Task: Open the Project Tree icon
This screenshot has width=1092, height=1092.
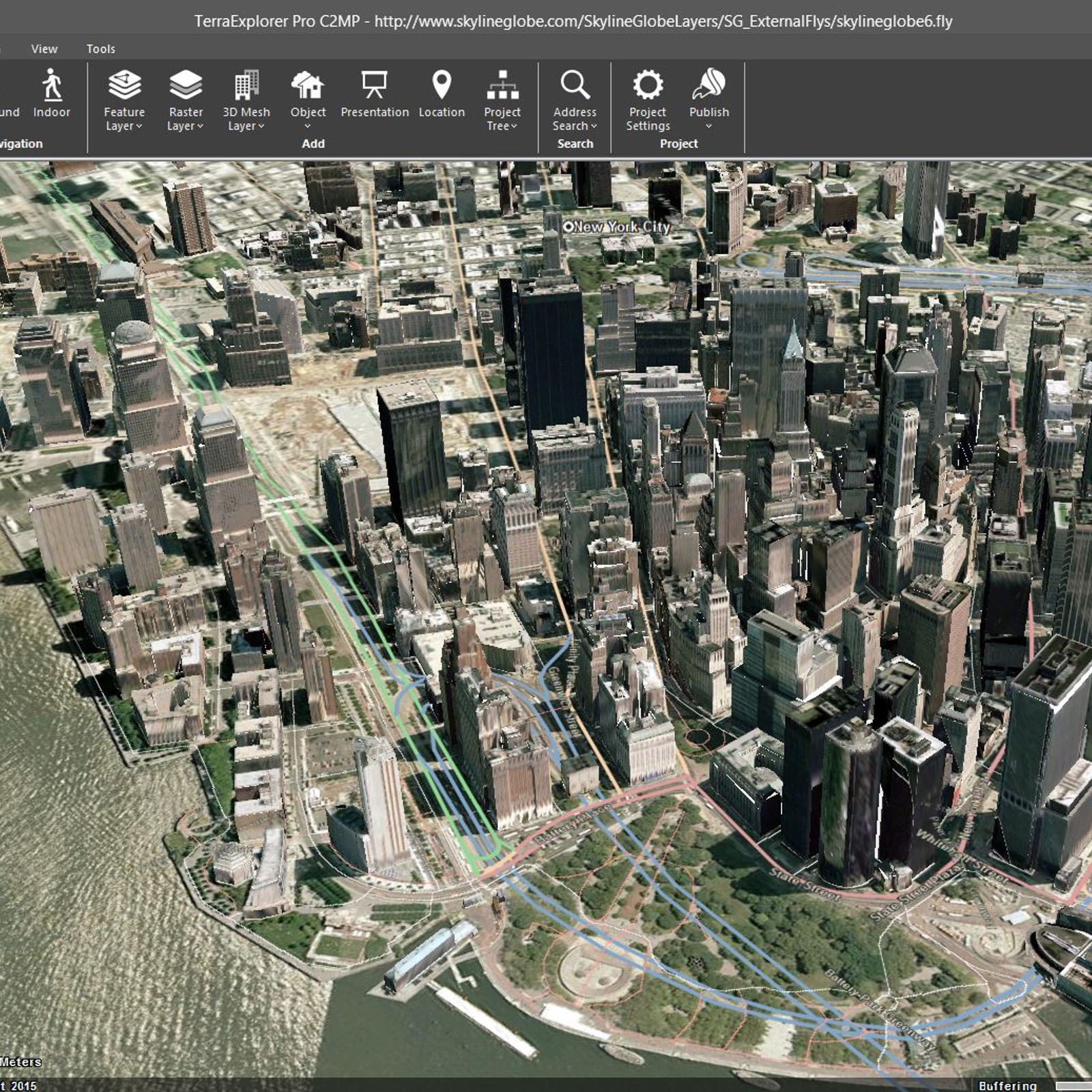Action: coord(502,86)
